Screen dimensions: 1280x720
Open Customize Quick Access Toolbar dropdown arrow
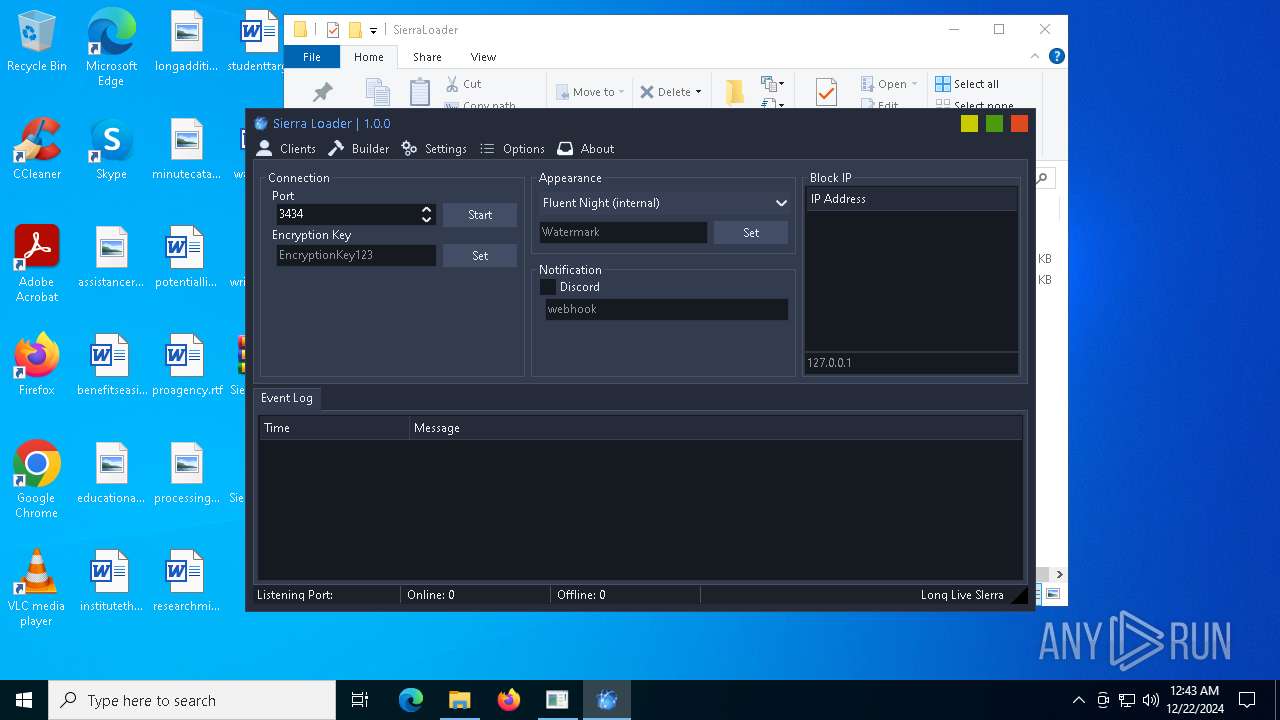(373, 31)
